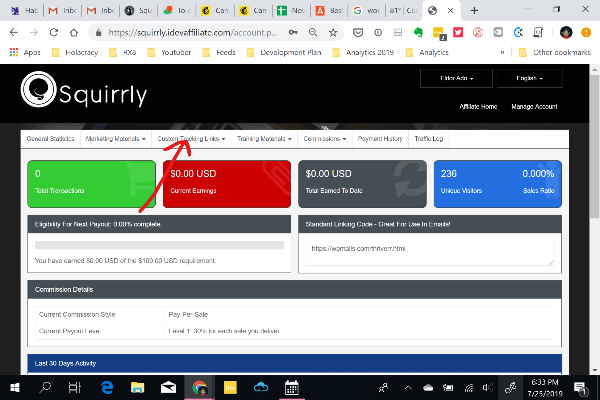The image size is (600, 400).
Task: Click the payout eligibility progress bar
Action: point(159,245)
